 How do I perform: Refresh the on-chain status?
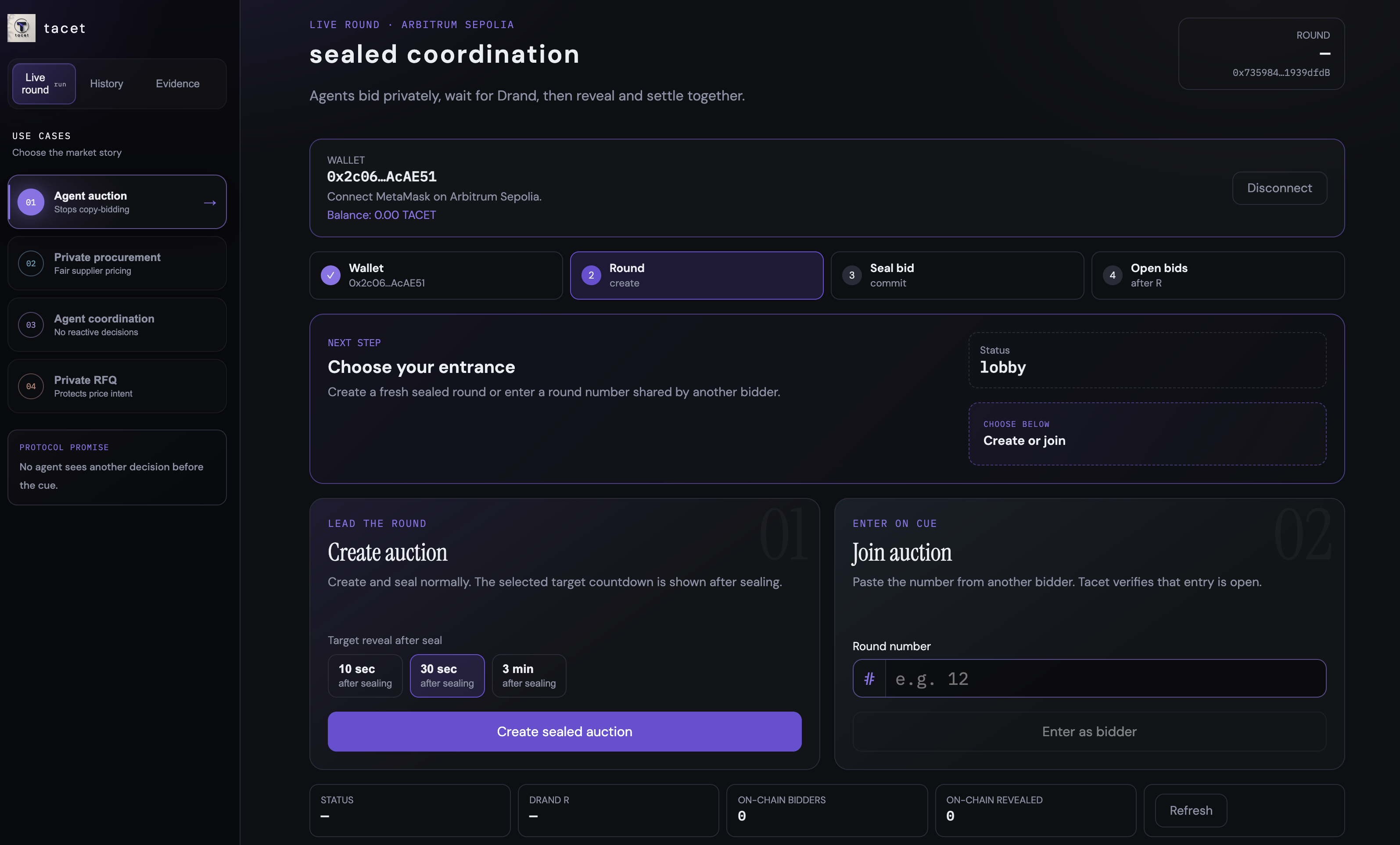[x=1191, y=810]
